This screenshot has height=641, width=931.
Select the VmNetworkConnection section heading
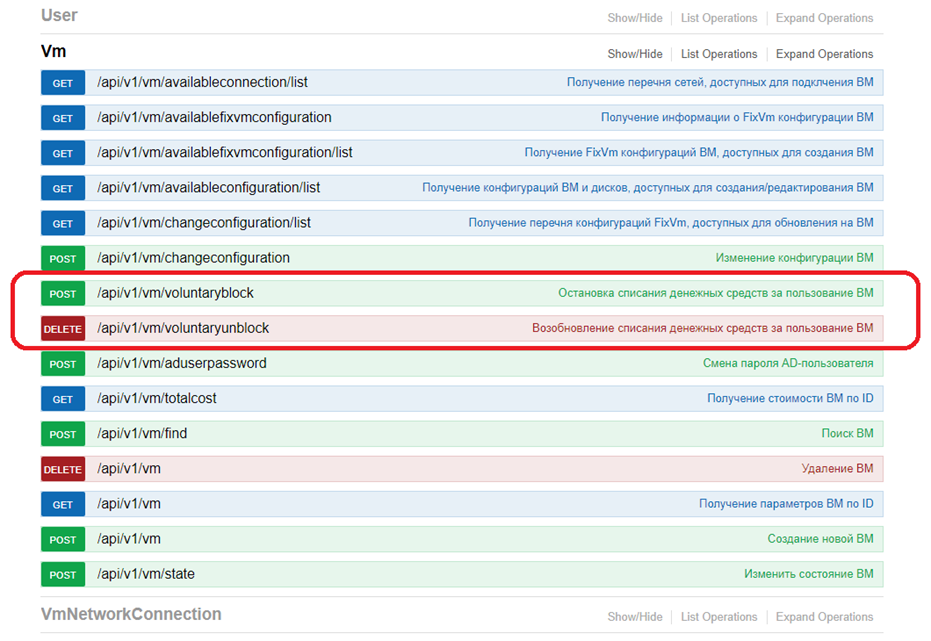pyautogui.click(x=131, y=614)
